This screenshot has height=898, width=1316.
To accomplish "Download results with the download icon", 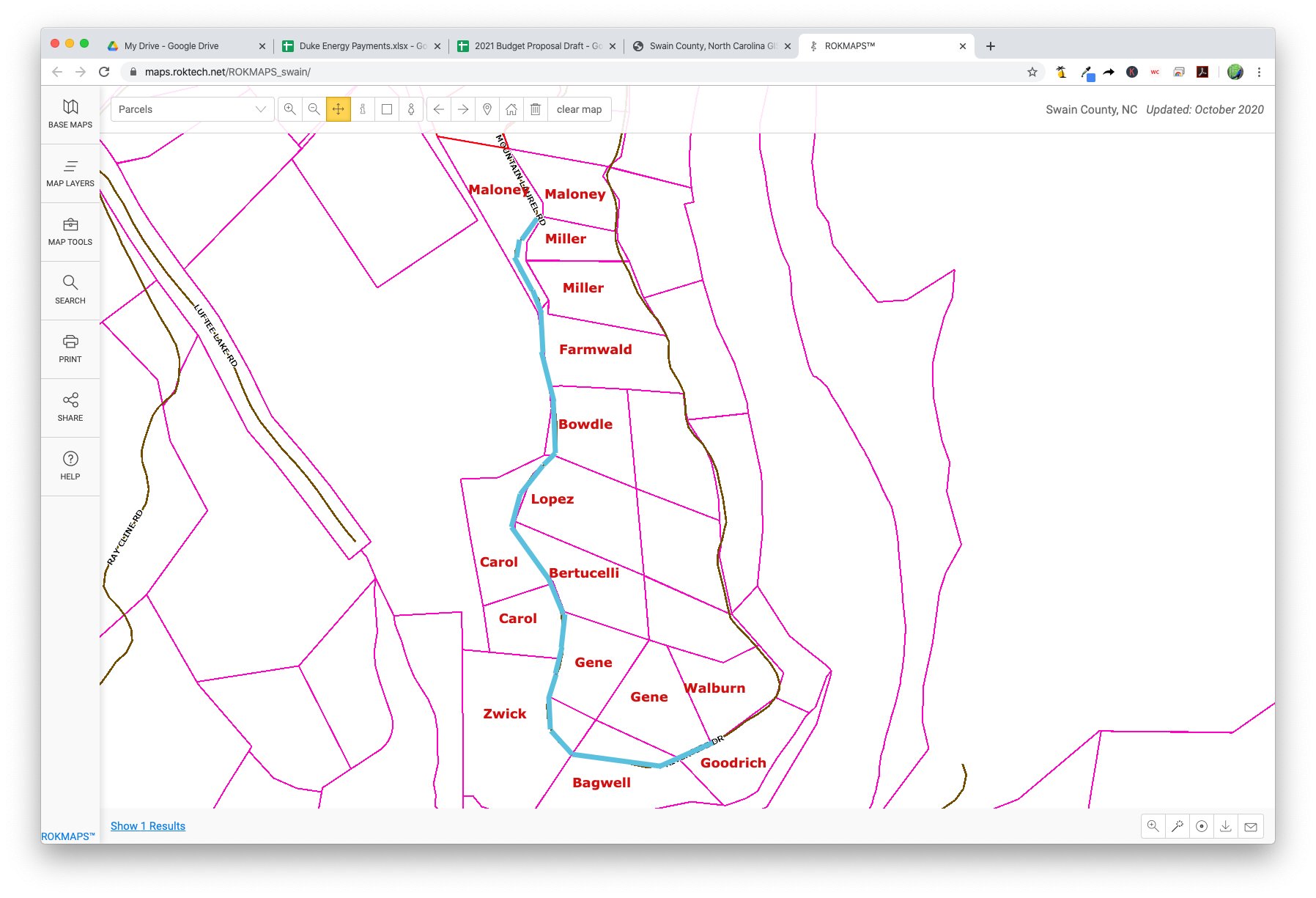I will click(x=1225, y=826).
